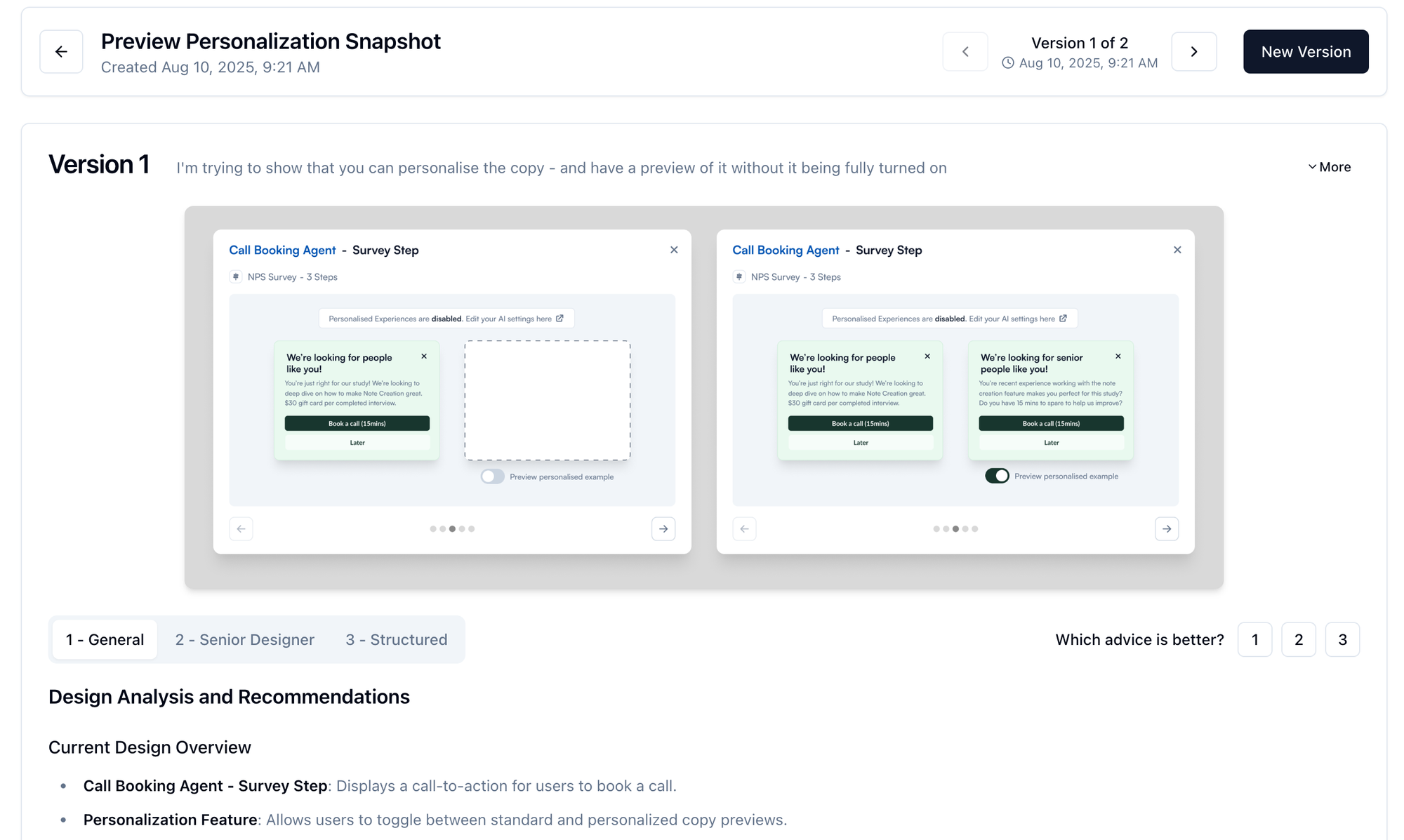This screenshot has height=840, width=1404.
Task: Close the left Call Booking Agent card
Action: click(674, 250)
